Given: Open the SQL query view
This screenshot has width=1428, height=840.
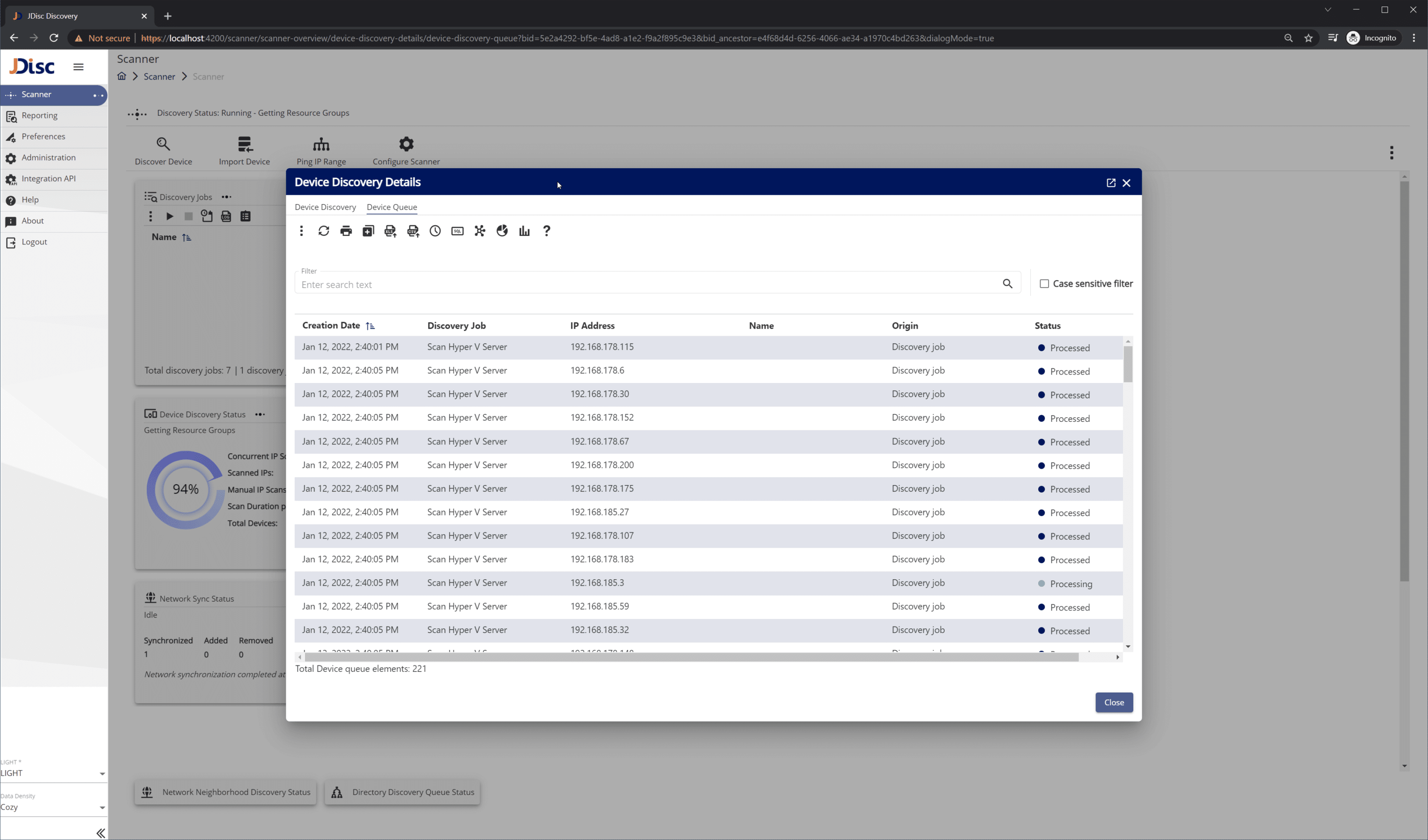Looking at the screenshot, I should 457,231.
